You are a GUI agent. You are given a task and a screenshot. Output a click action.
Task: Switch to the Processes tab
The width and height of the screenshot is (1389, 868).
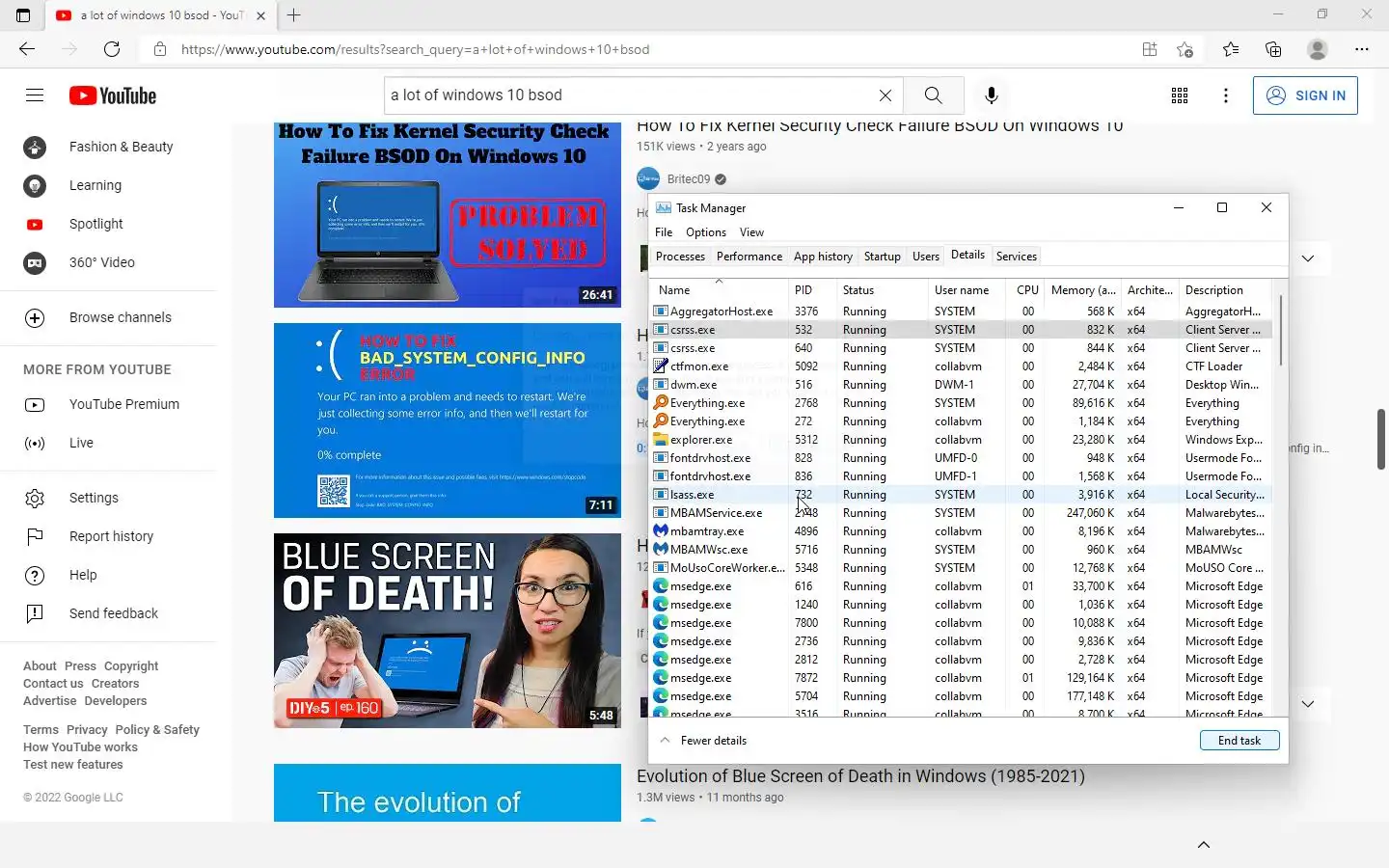coord(680,257)
